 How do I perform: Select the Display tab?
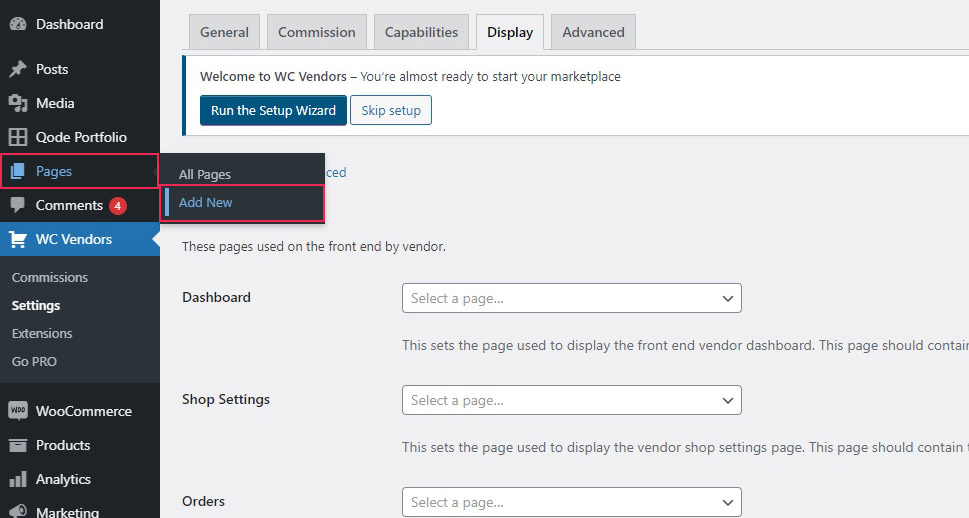click(x=510, y=32)
